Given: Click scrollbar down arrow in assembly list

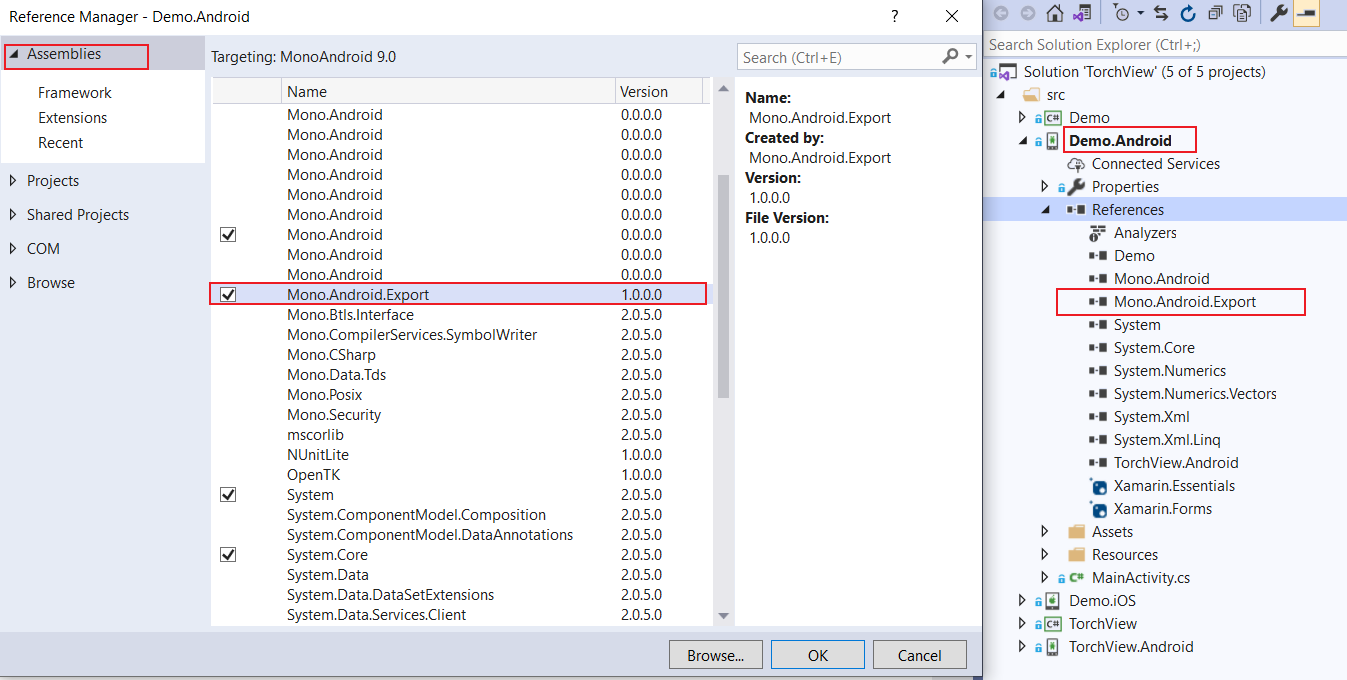Looking at the screenshot, I should 723,616.
